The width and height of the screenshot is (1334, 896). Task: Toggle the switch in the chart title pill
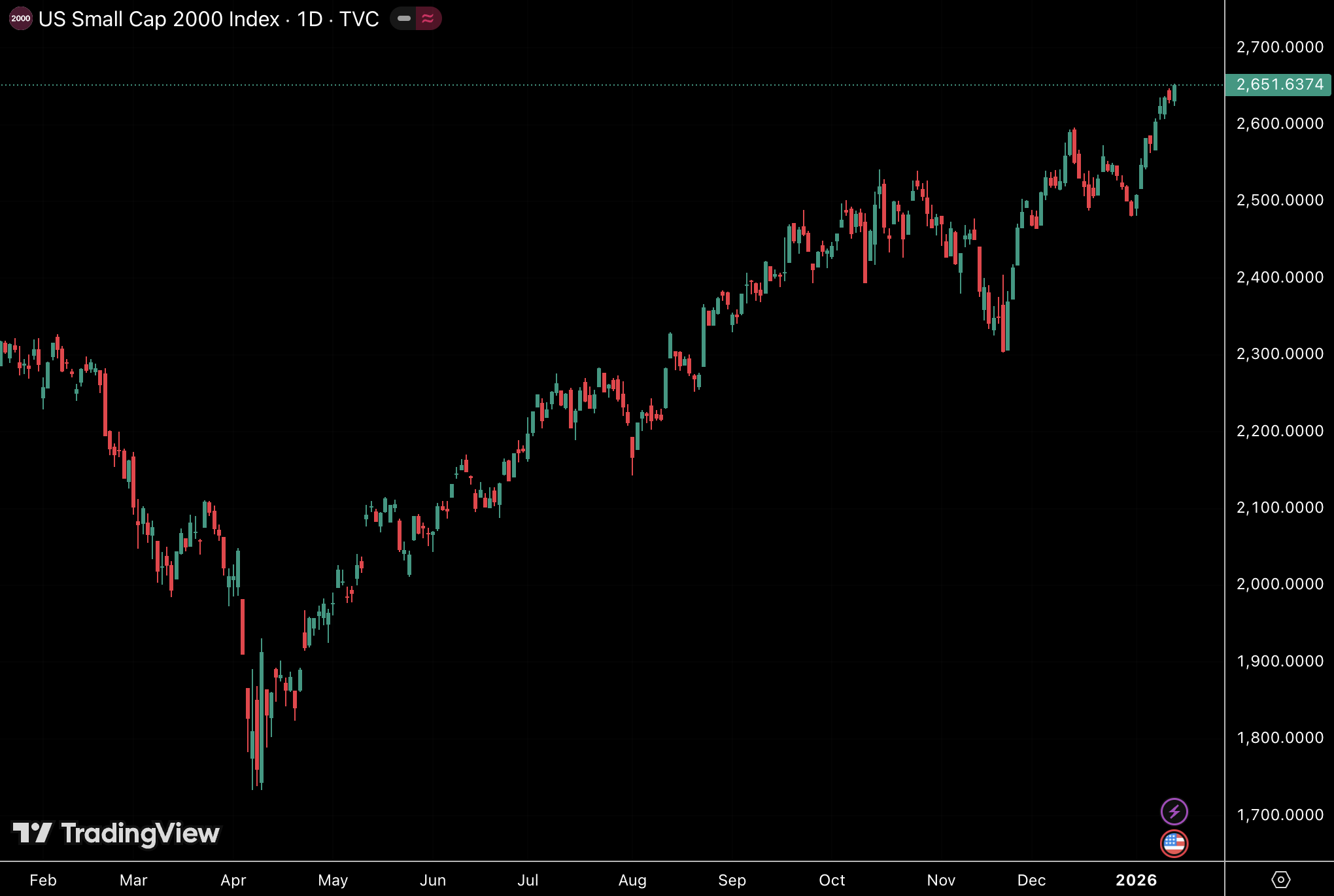tap(416, 19)
